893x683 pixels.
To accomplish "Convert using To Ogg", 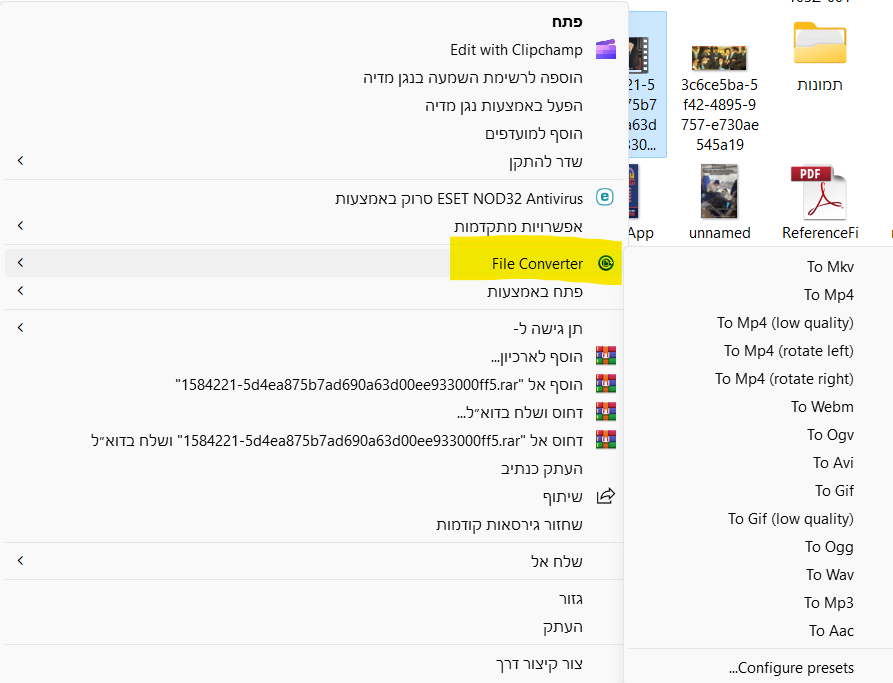I will click(x=829, y=546).
